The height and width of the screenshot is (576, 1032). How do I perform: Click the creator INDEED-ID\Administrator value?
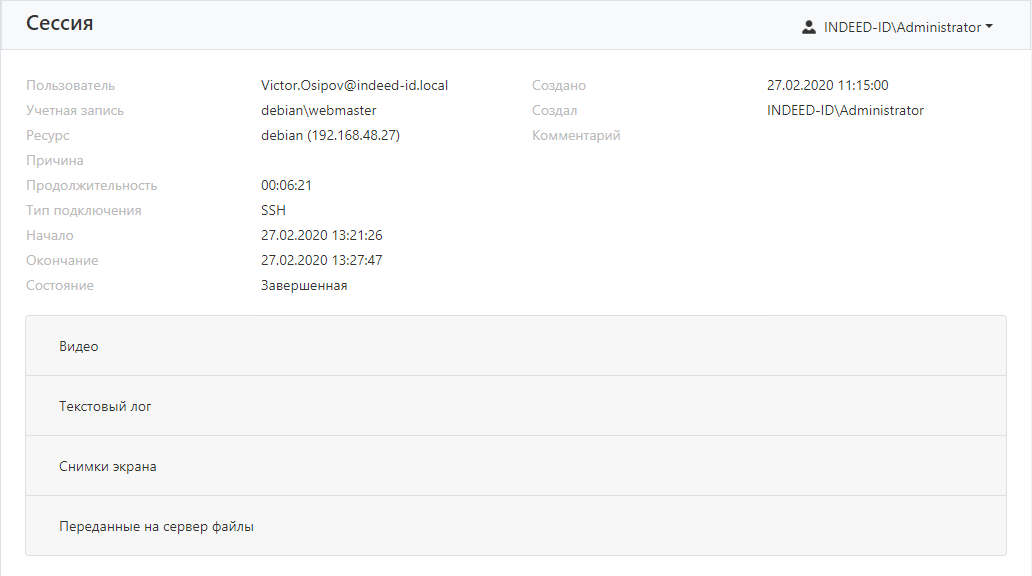845,111
